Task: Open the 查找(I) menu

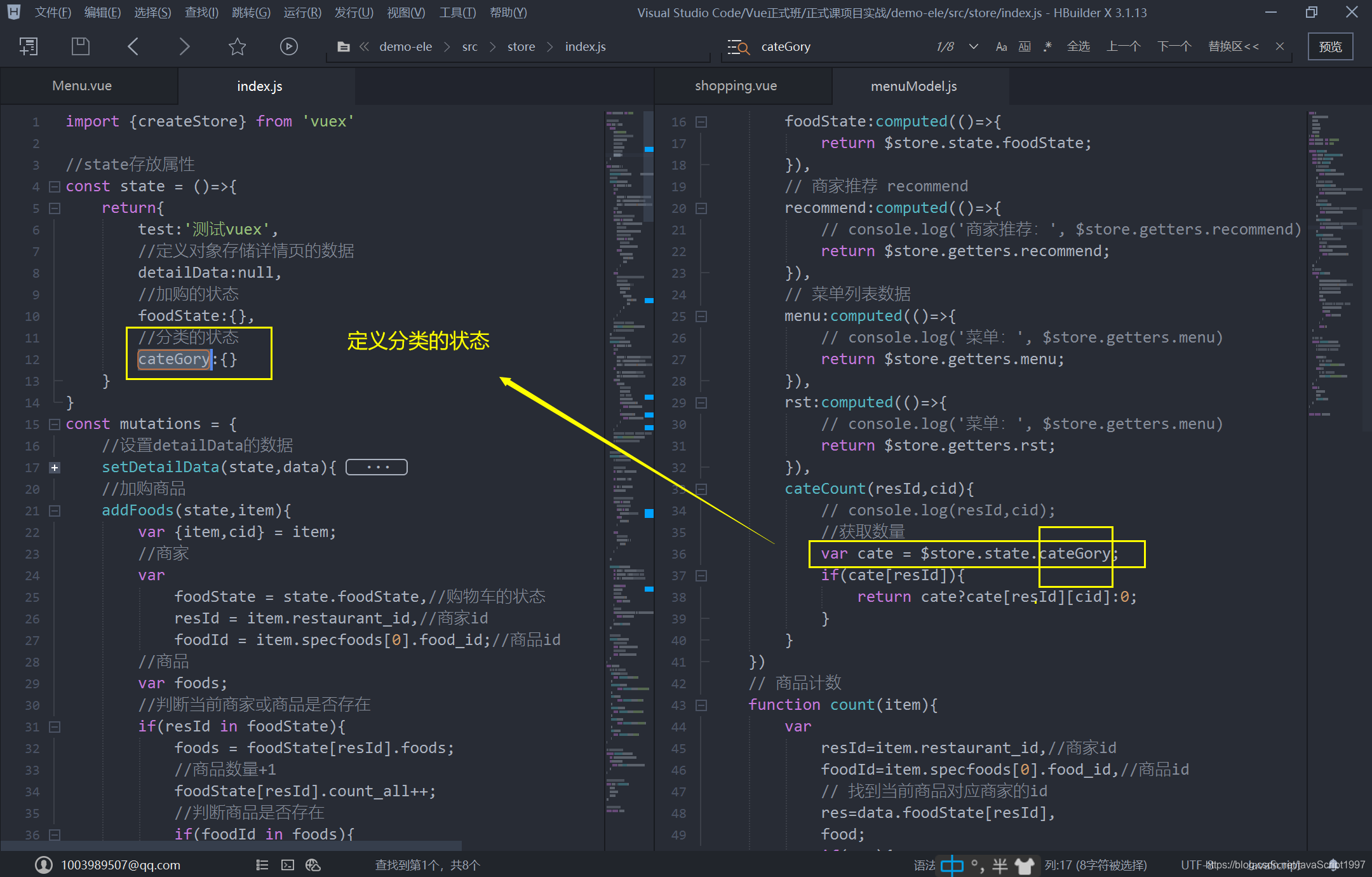Action: click(201, 13)
